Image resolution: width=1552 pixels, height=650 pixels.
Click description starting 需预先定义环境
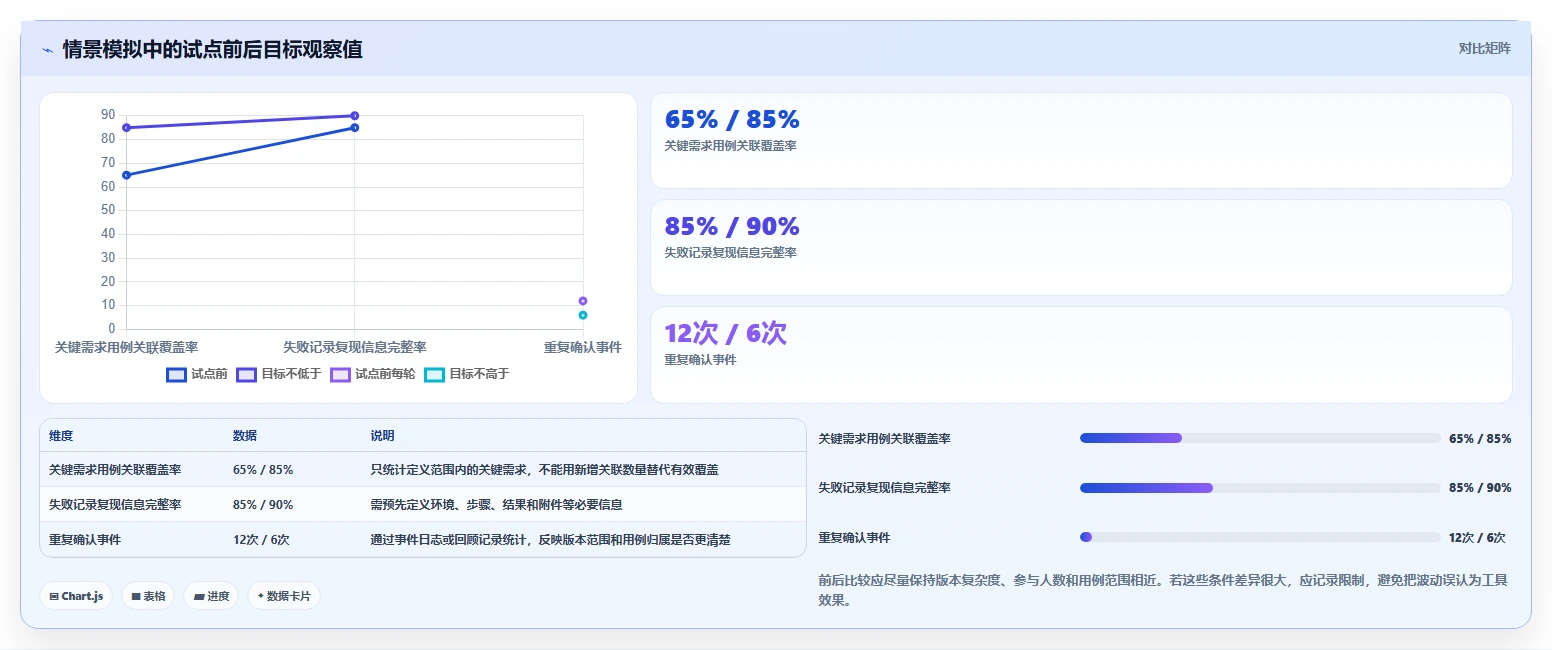pyautogui.click(x=497, y=504)
